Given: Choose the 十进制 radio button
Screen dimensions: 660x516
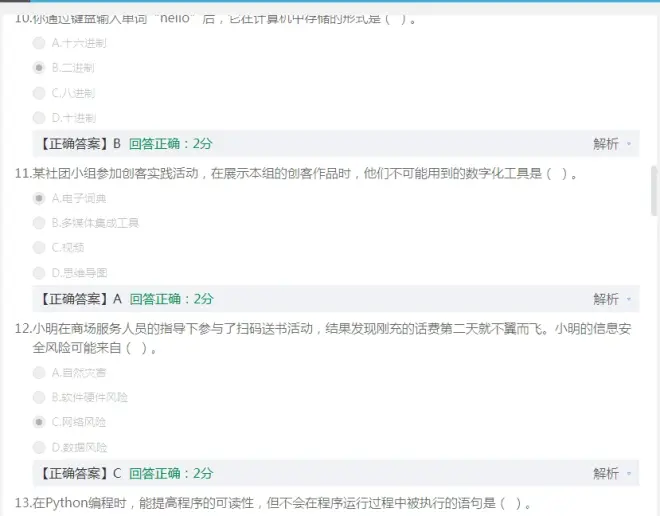Looking at the screenshot, I should pos(39,118).
